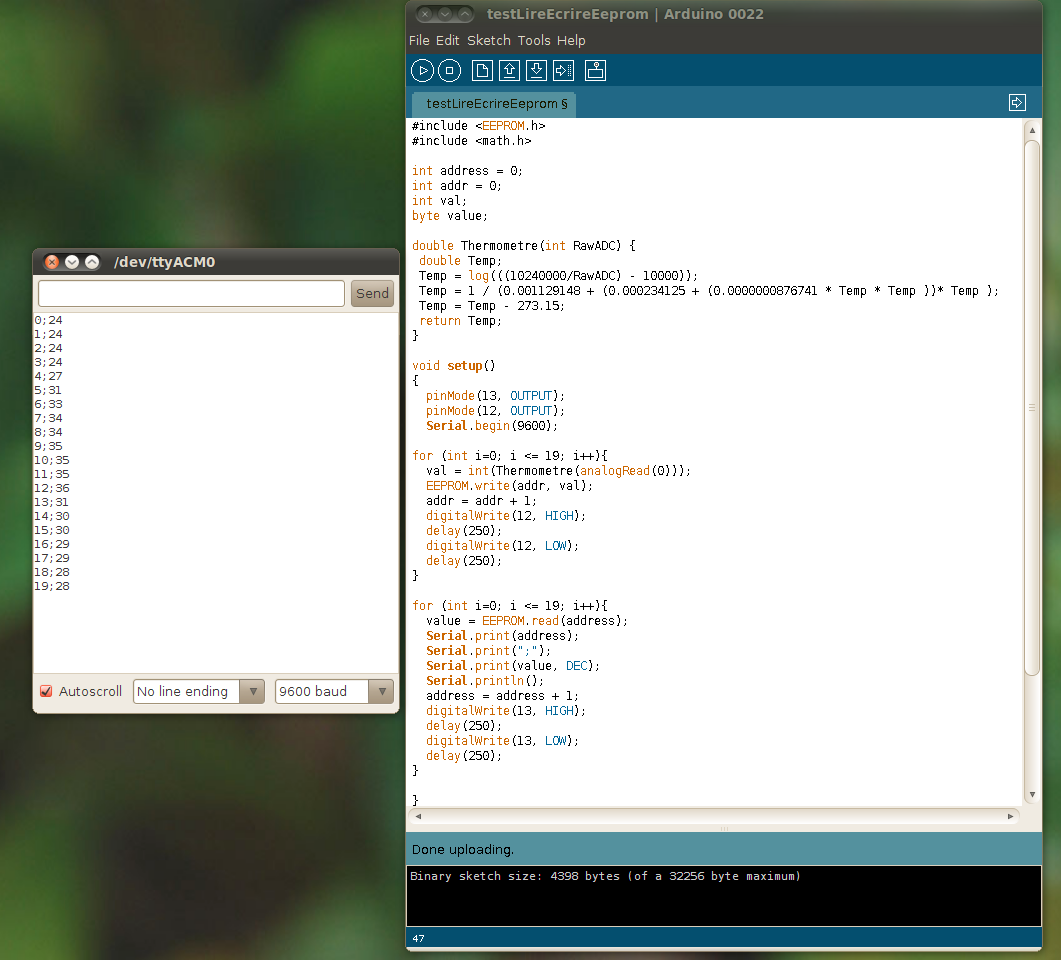Click serial output row '19;28'
Screen dimensions: 1061x960
[x=51, y=586]
